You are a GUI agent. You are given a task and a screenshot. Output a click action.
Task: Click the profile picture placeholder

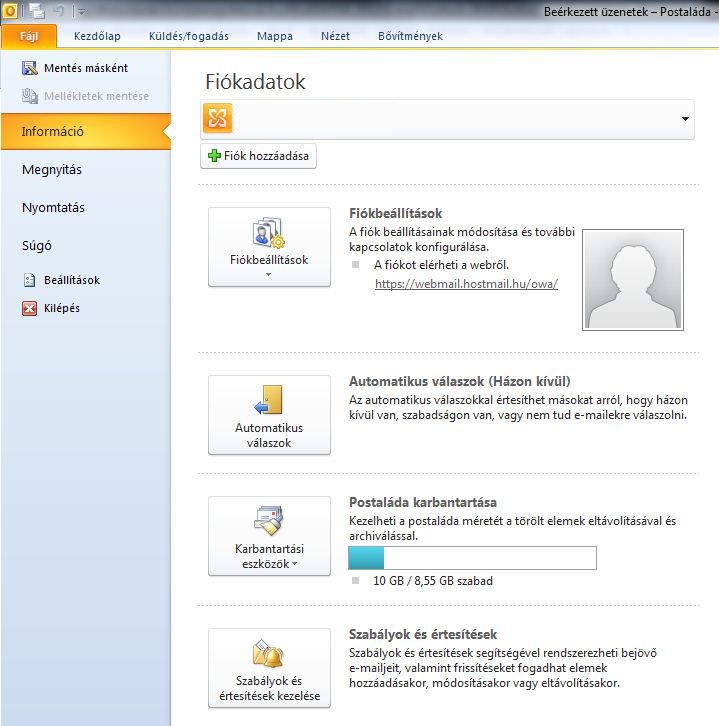(633, 280)
